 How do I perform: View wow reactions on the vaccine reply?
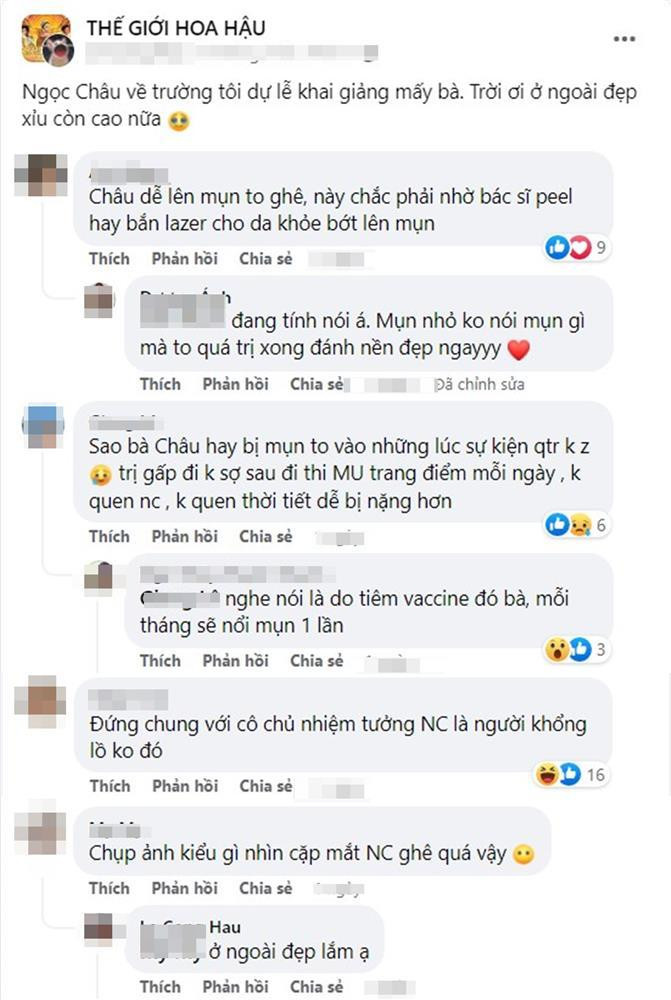tap(557, 650)
